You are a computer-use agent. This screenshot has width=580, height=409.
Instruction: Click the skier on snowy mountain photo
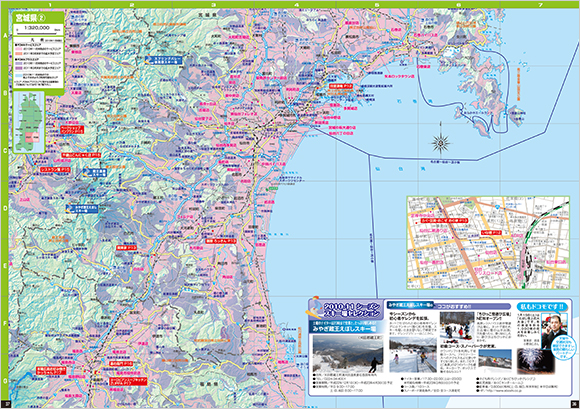pos(348,354)
